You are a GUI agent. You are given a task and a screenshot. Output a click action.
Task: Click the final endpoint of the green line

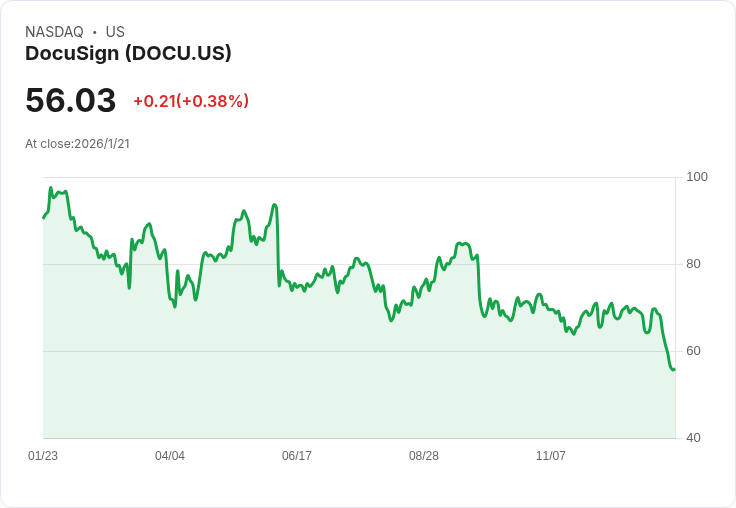(x=674, y=369)
